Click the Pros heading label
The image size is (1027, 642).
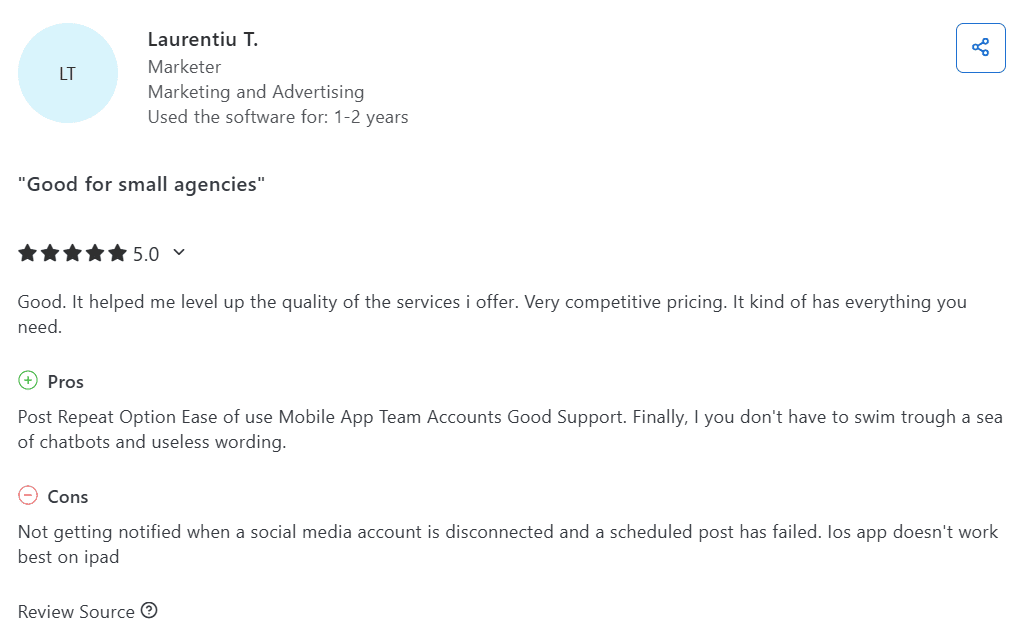tap(66, 382)
